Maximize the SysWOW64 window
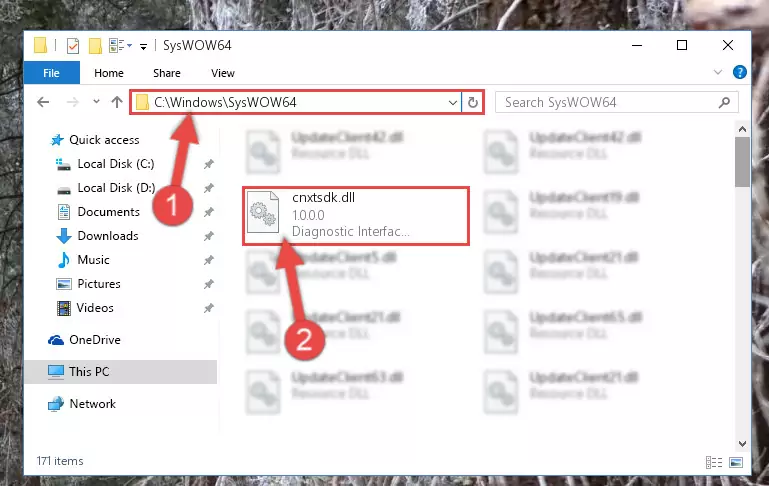The height and width of the screenshot is (486, 769). click(682, 46)
